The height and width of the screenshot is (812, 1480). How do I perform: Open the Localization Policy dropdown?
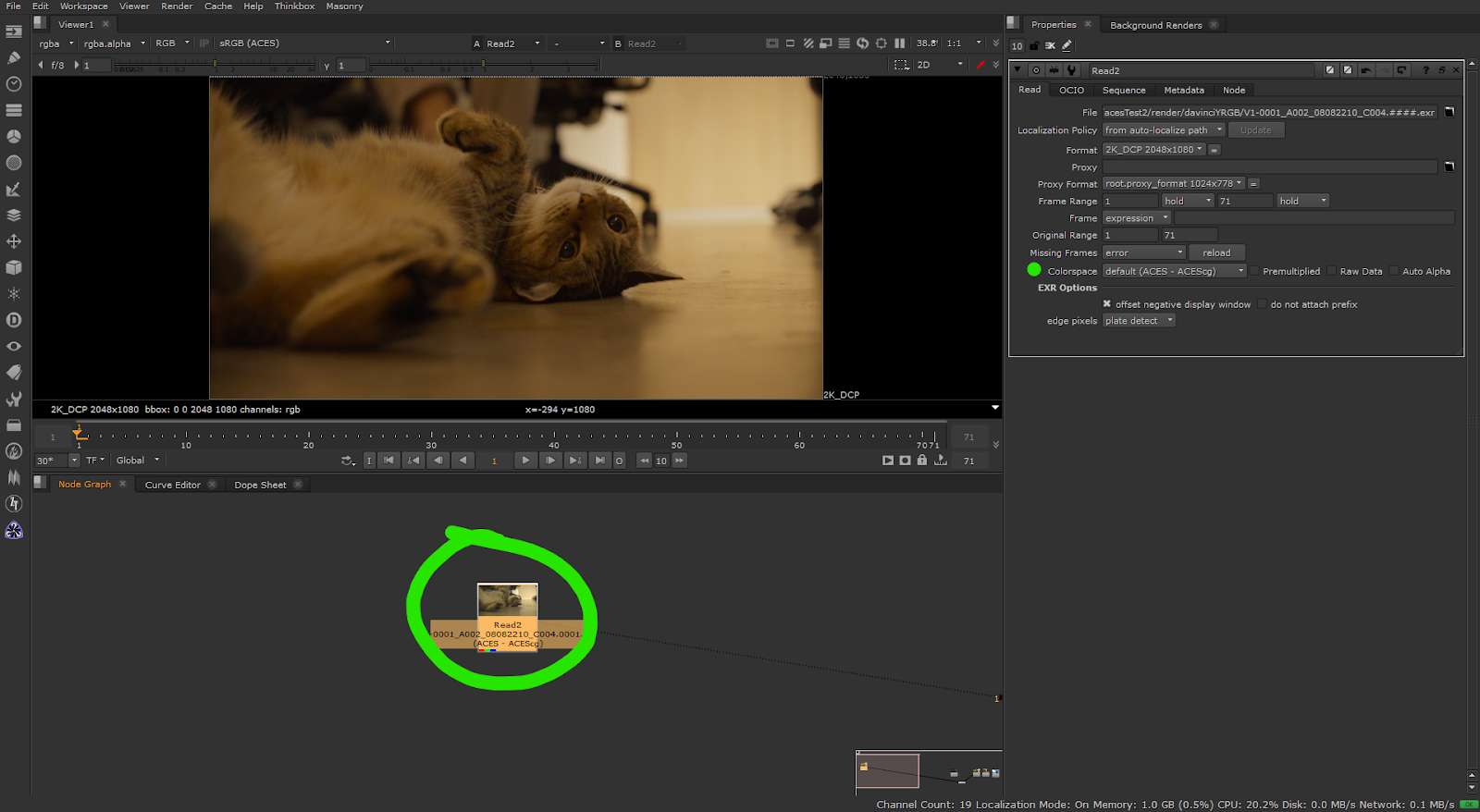(x=1164, y=130)
